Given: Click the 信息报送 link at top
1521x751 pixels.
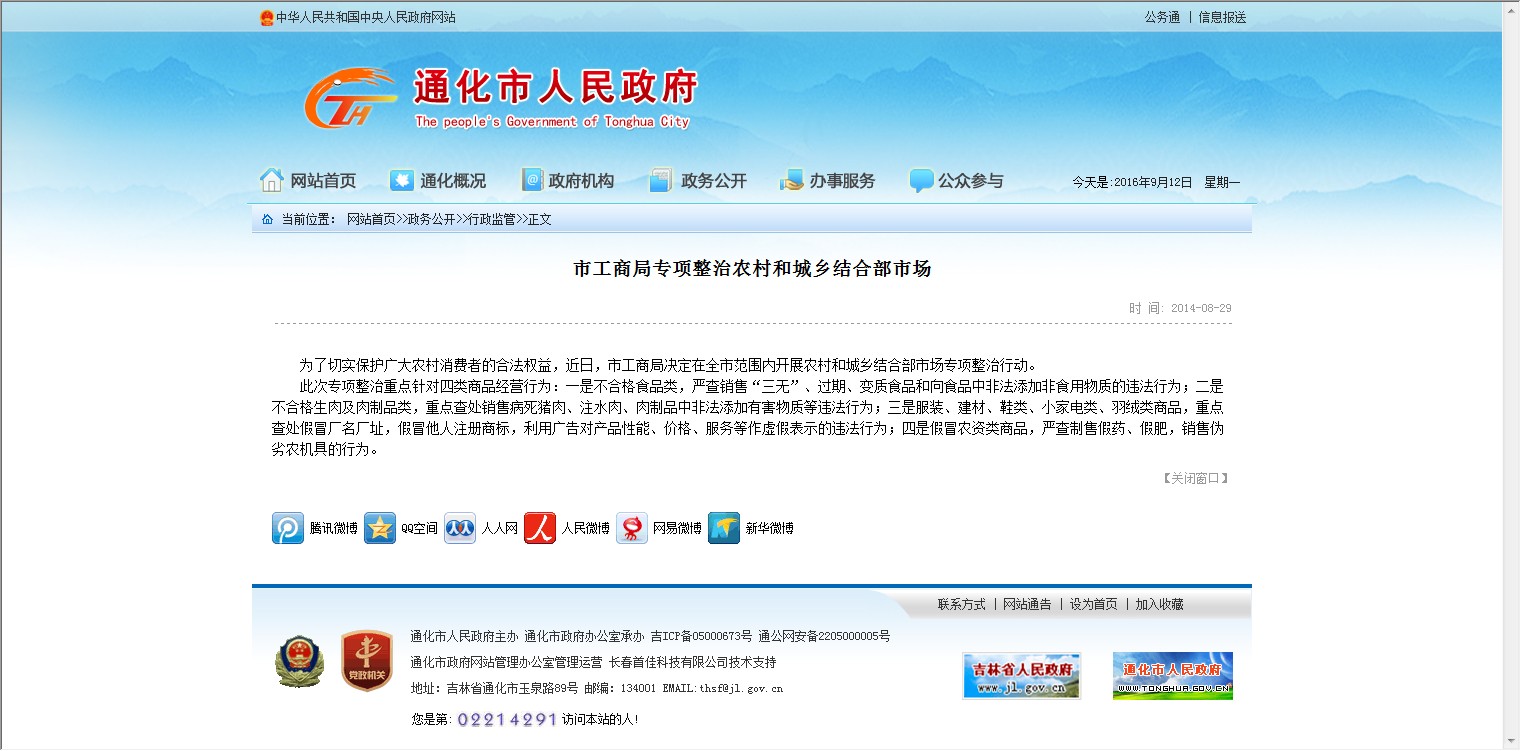Looking at the screenshot, I should click(1222, 17).
